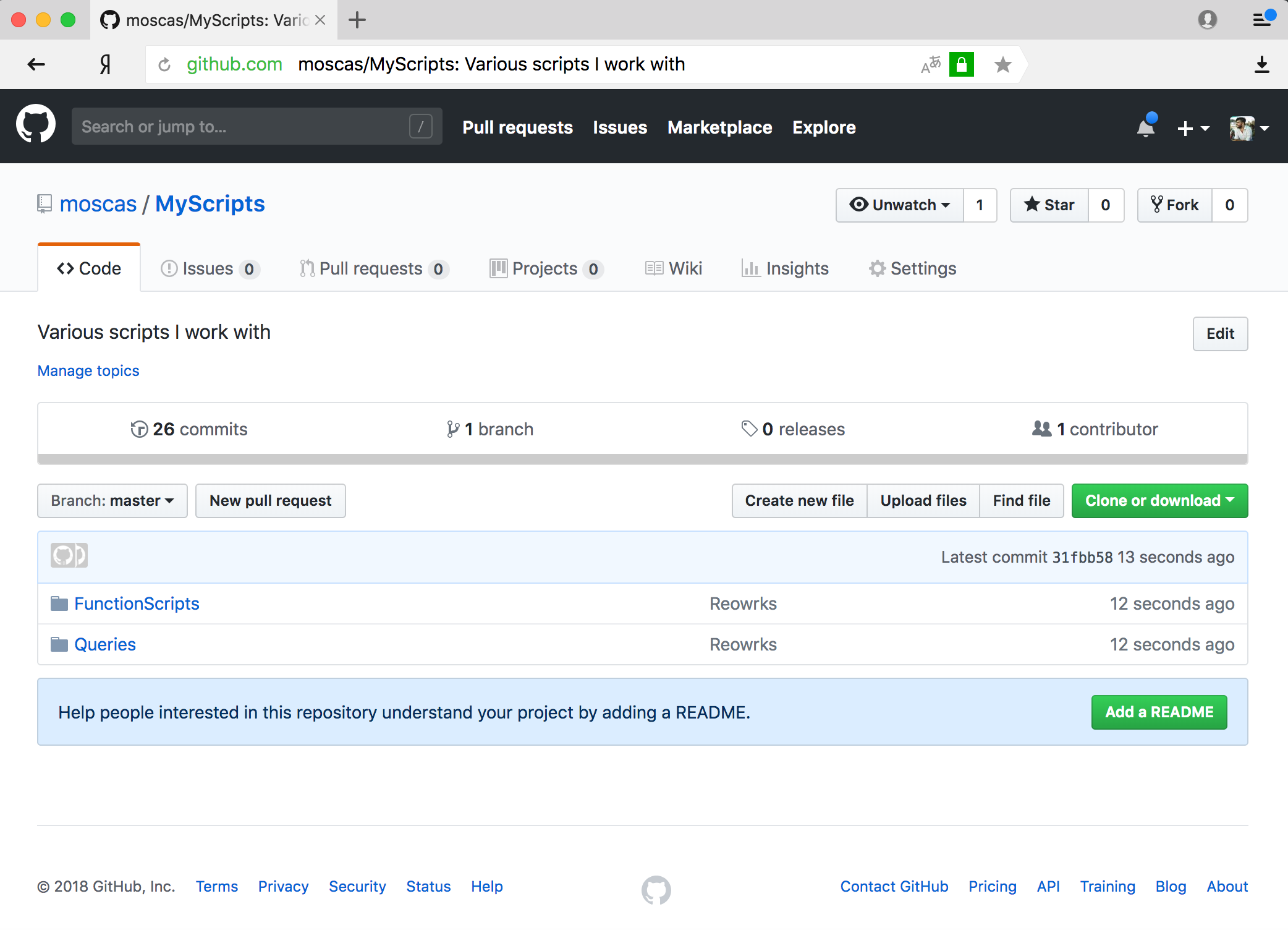Go back with the browser back arrow
This screenshot has width=1288, height=930.
tap(36, 64)
